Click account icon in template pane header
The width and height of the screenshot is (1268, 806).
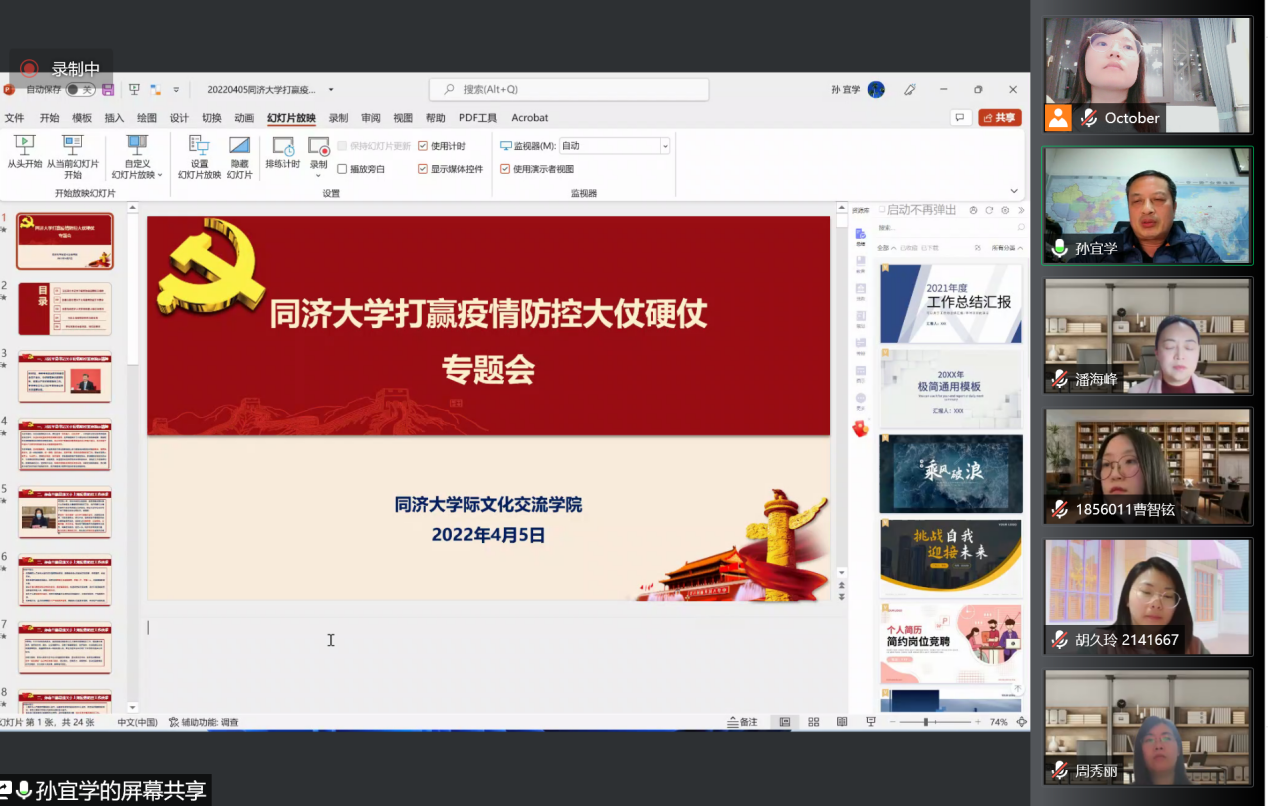pos(973,210)
